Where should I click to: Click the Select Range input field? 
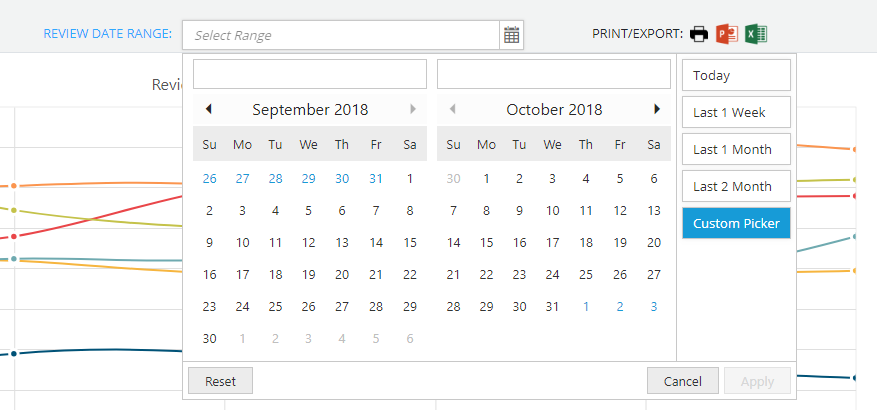point(341,35)
